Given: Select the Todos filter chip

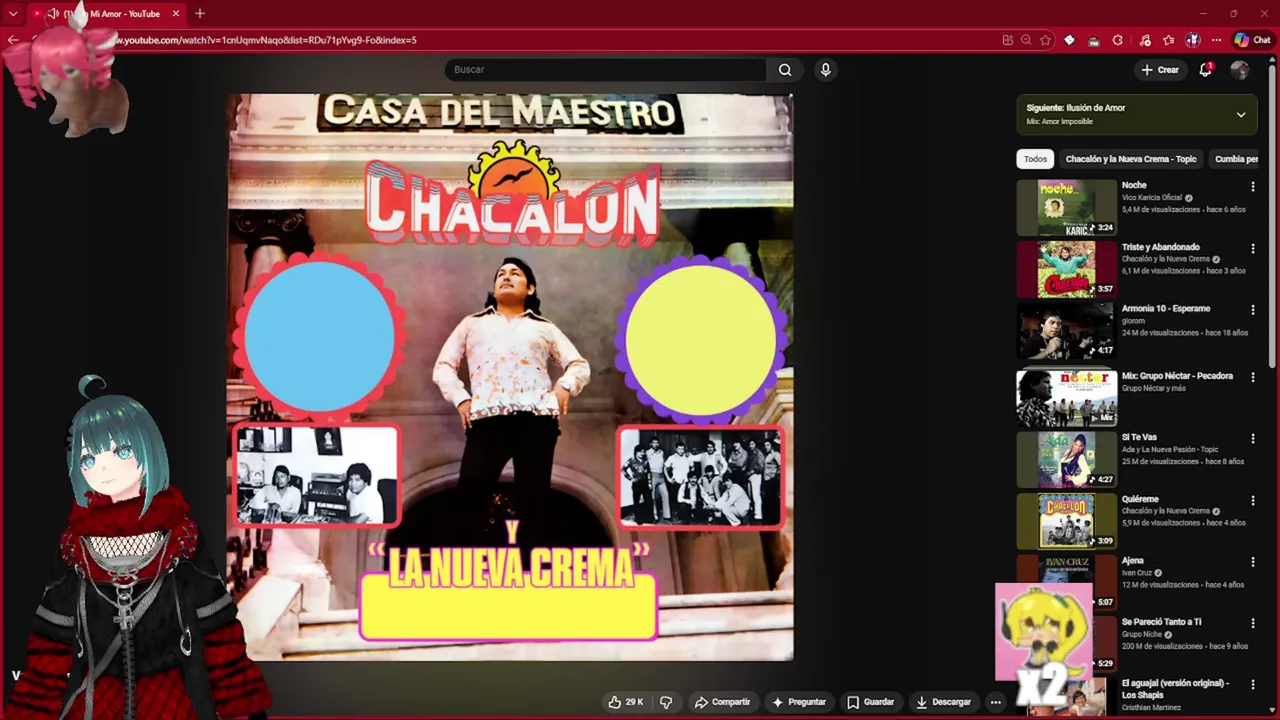Looking at the screenshot, I should pos(1035,159).
